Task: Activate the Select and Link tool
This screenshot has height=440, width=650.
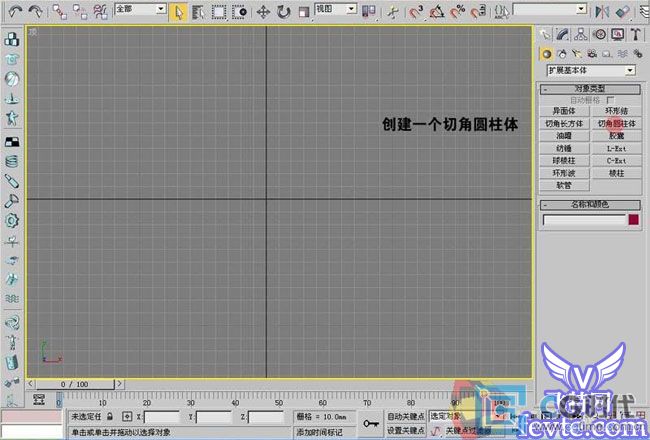Action: [x=59, y=12]
